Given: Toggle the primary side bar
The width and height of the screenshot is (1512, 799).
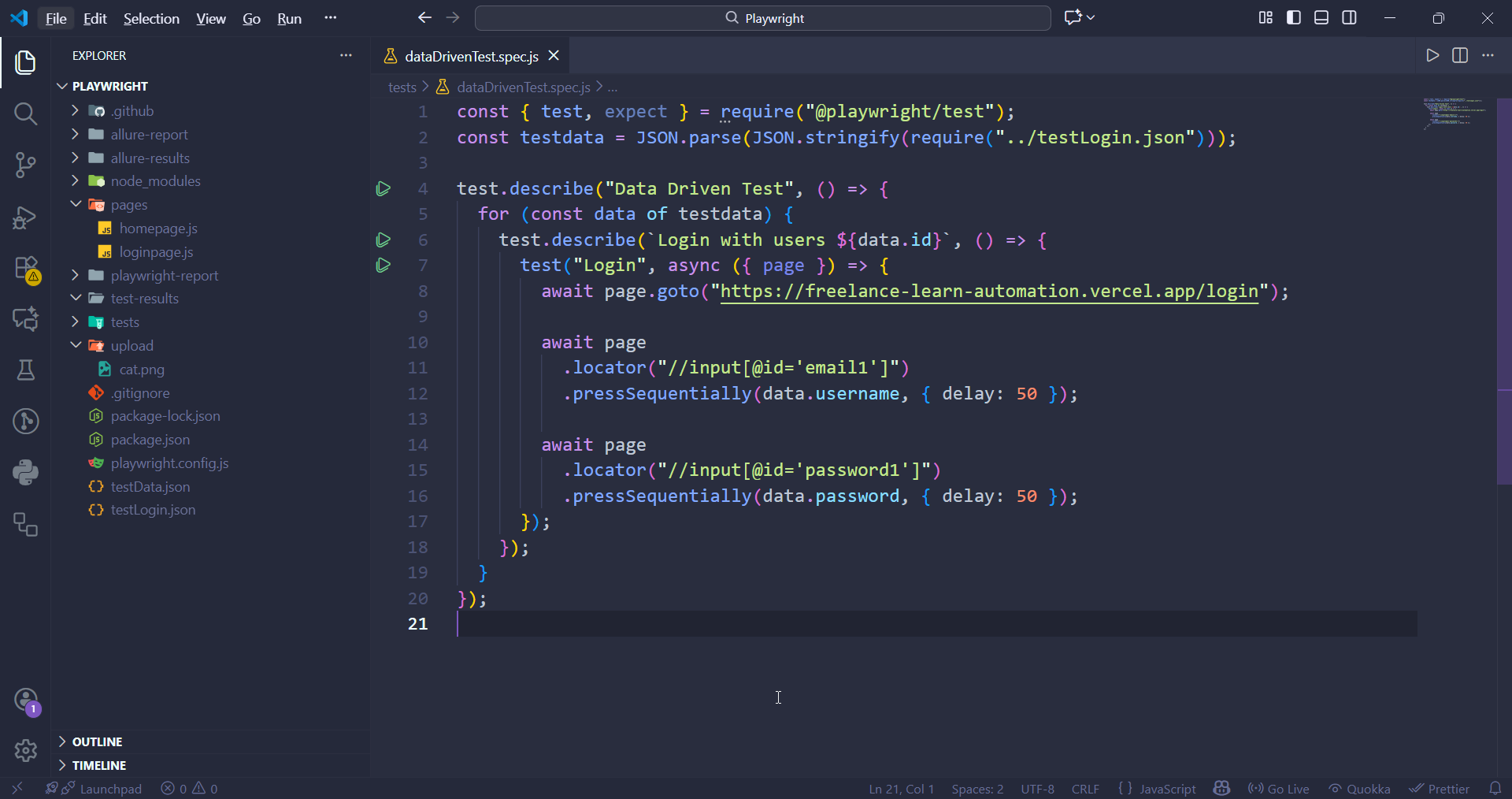Looking at the screenshot, I should point(1294,18).
